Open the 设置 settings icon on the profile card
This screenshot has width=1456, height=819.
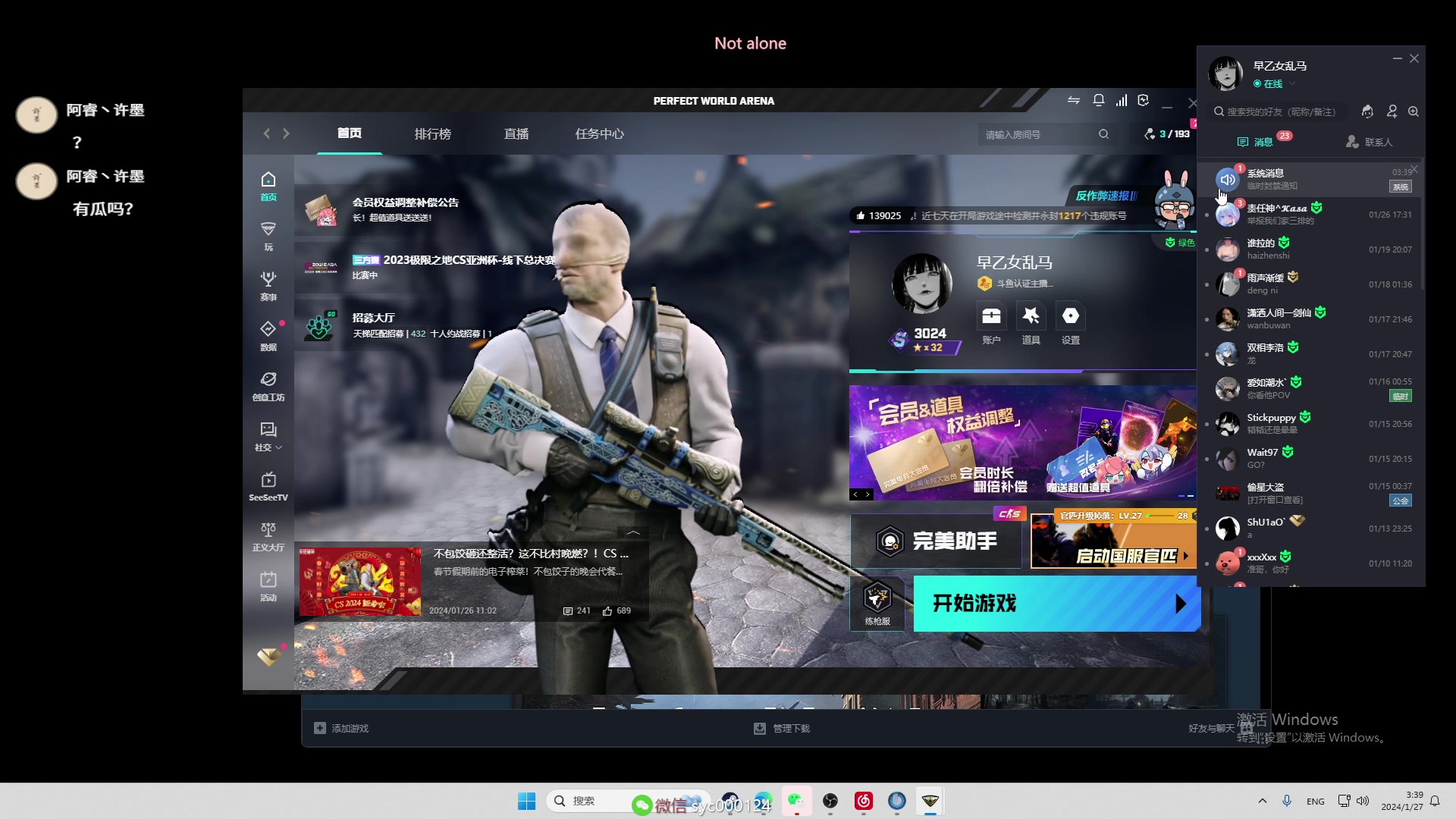pyautogui.click(x=1071, y=315)
